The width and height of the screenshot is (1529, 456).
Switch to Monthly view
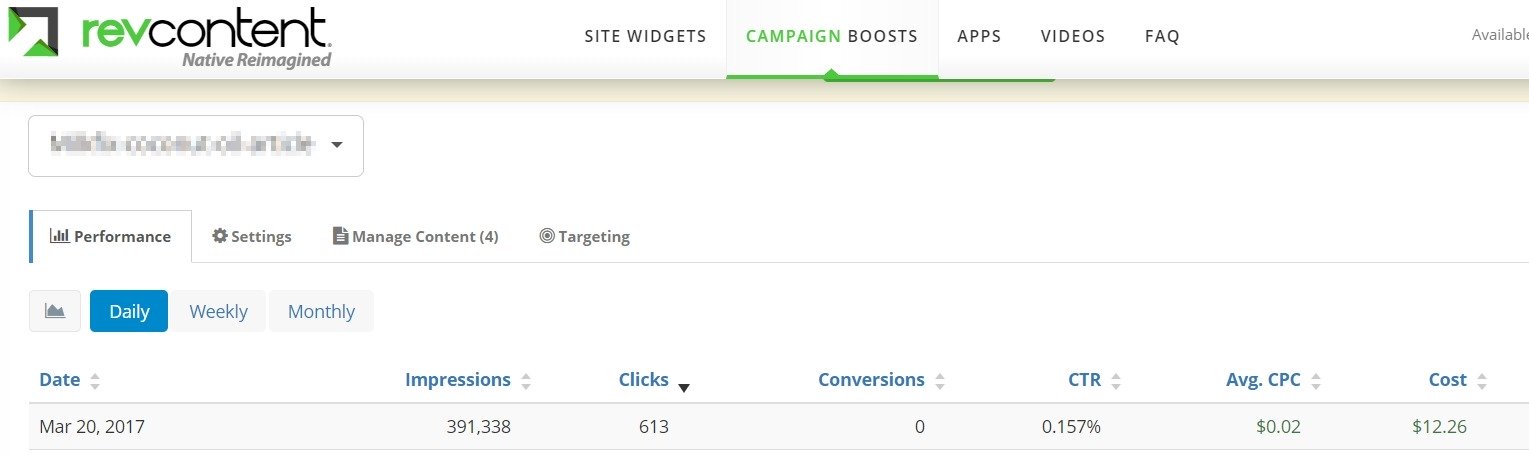321,311
